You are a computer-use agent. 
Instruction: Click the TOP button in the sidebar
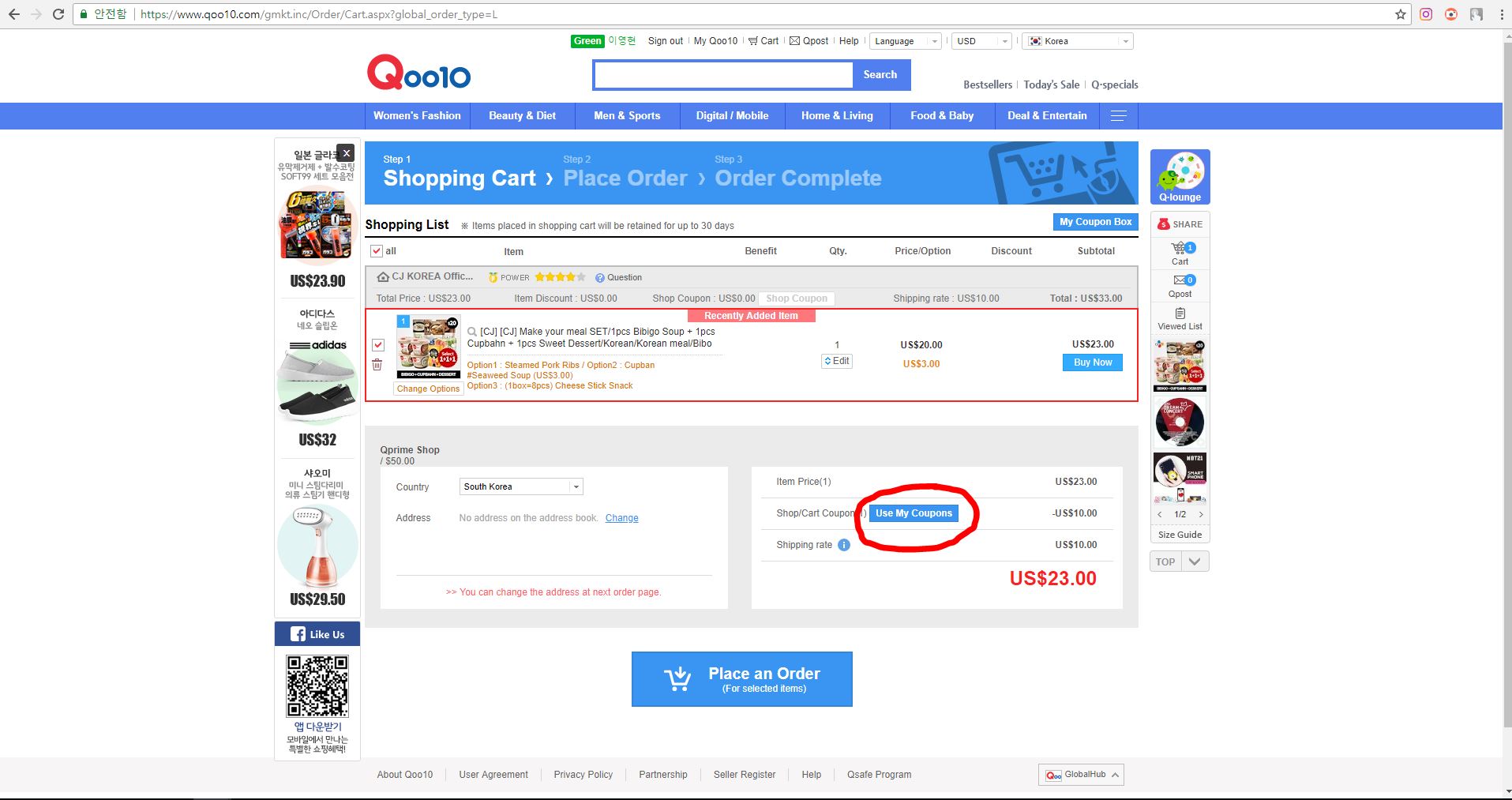click(x=1165, y=562)
